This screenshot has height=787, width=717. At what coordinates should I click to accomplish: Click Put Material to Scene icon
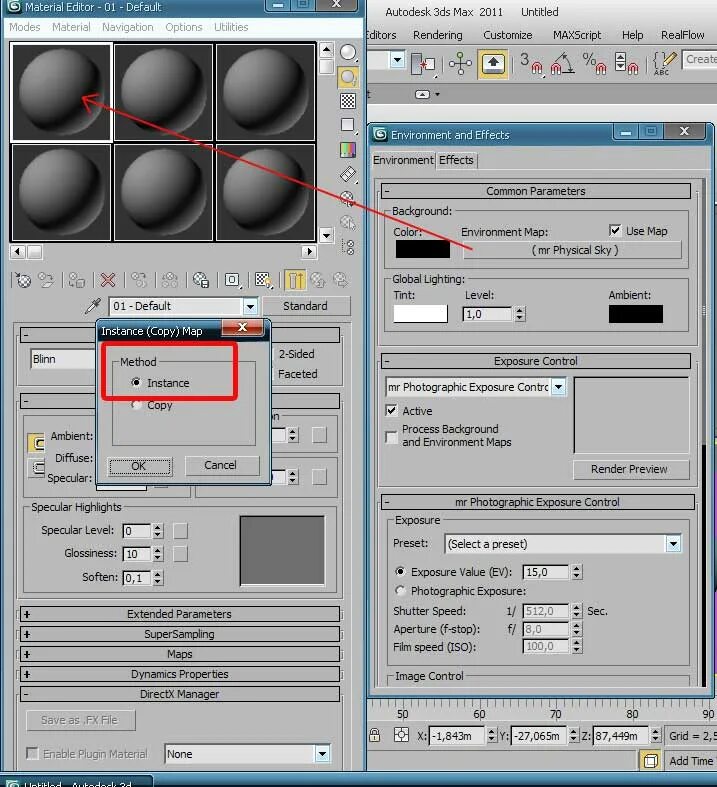[46, 280]
